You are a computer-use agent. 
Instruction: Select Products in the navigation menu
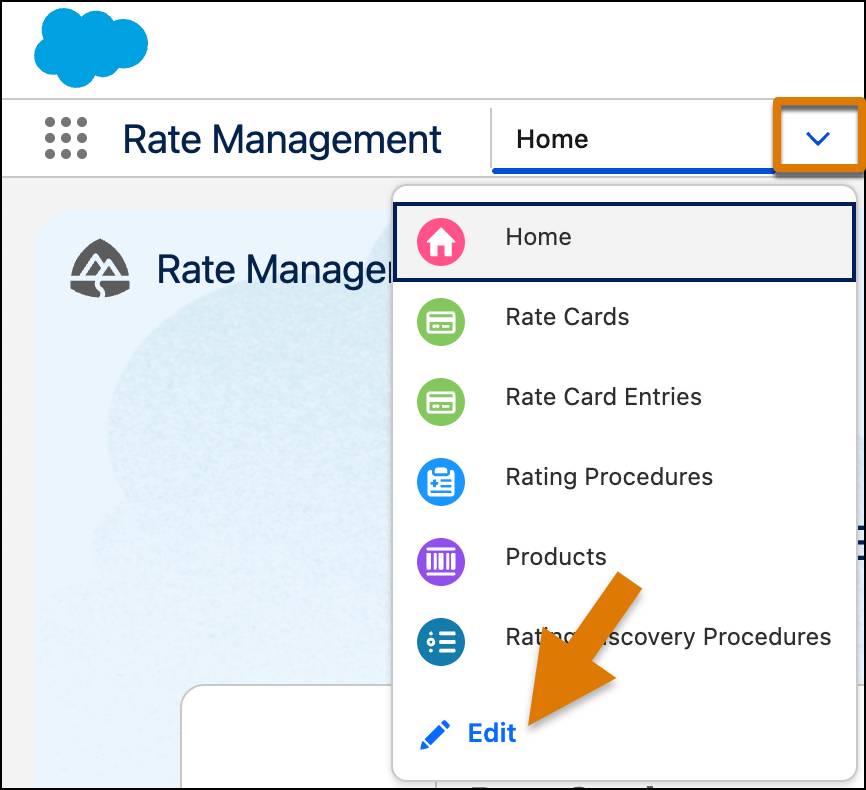click(625, 562)
